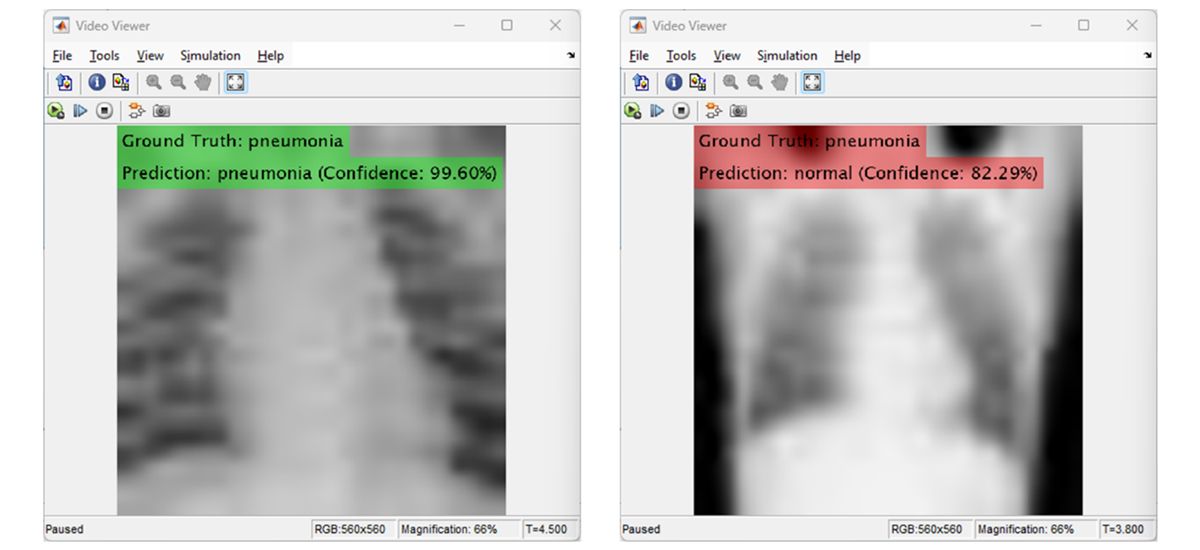This screenshot has width=1200, height=550.
Task: Select Pan hand tool in left viewer
Action: pyautogui.click(x=202, y=83)
